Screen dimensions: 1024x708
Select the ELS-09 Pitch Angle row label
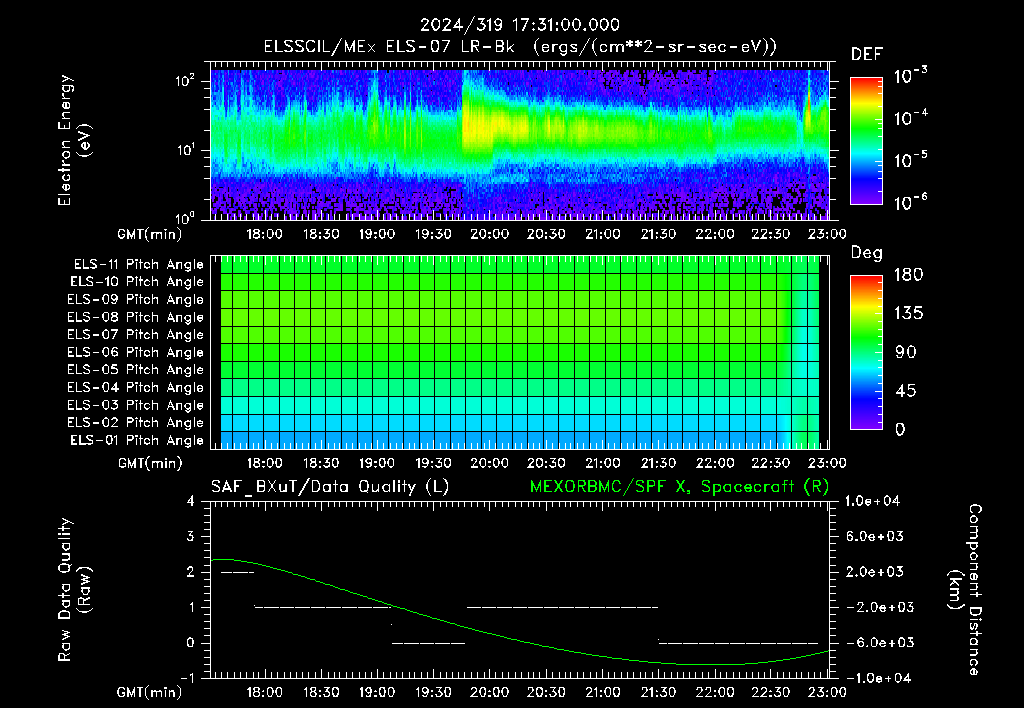136,300
